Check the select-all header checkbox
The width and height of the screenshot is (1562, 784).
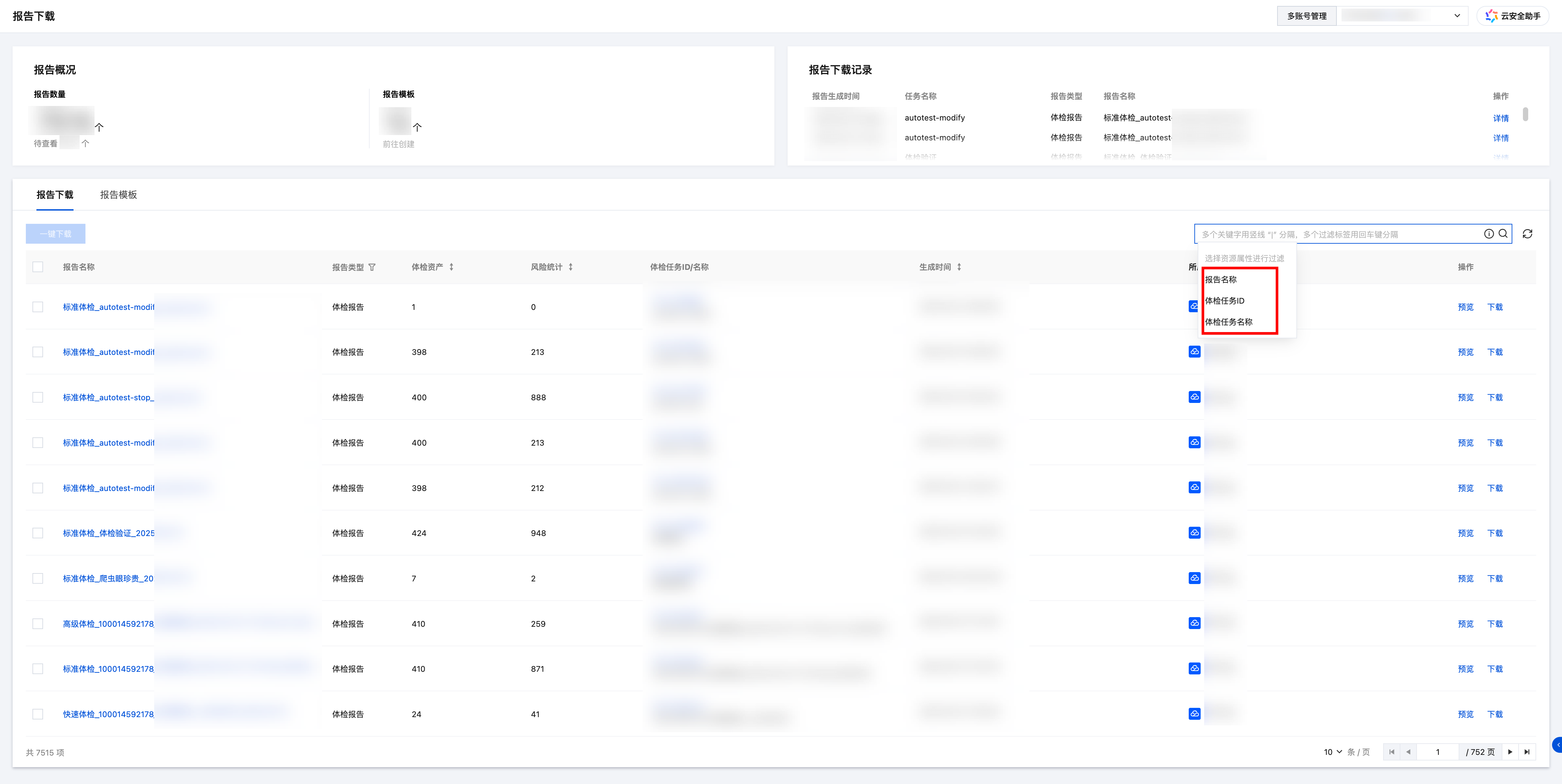click(38, 267)
